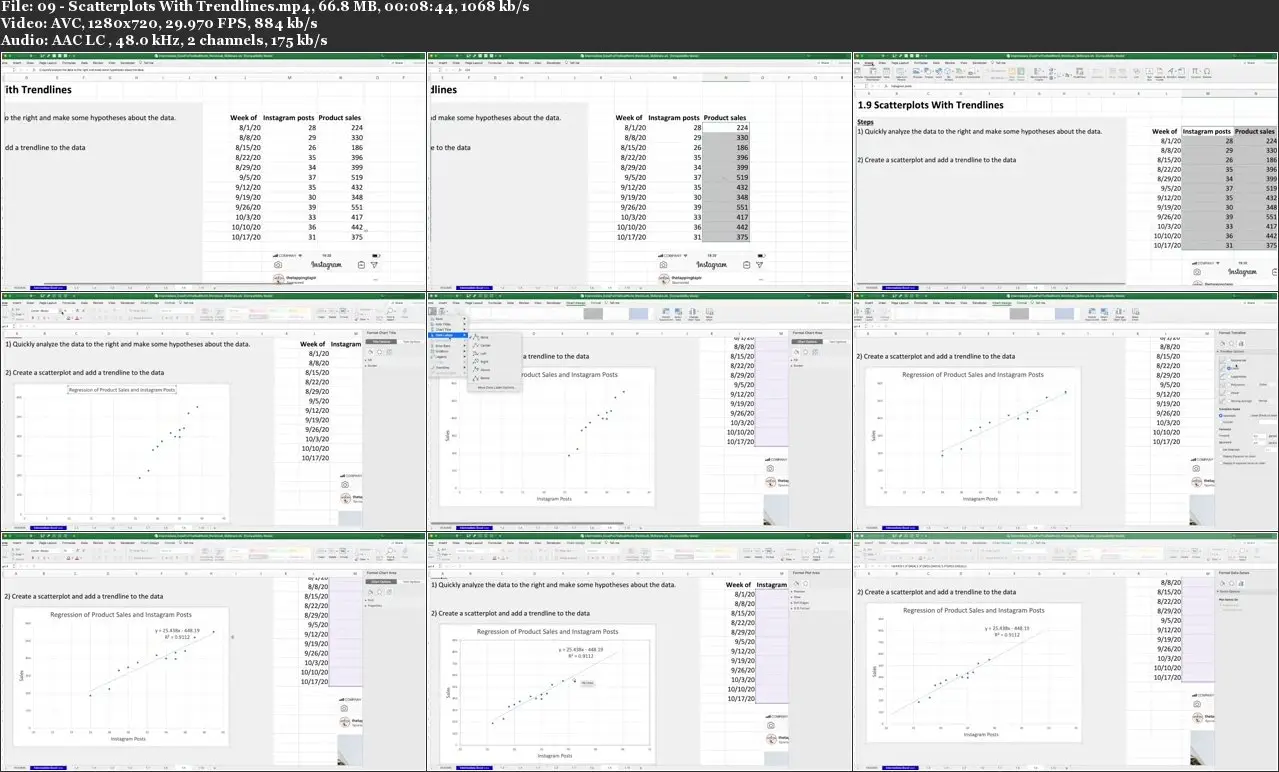The height and width of the screenshot is (772, 1279).
Task: Enable Set Intercept checkbox
Action: tap(1221, 450)
